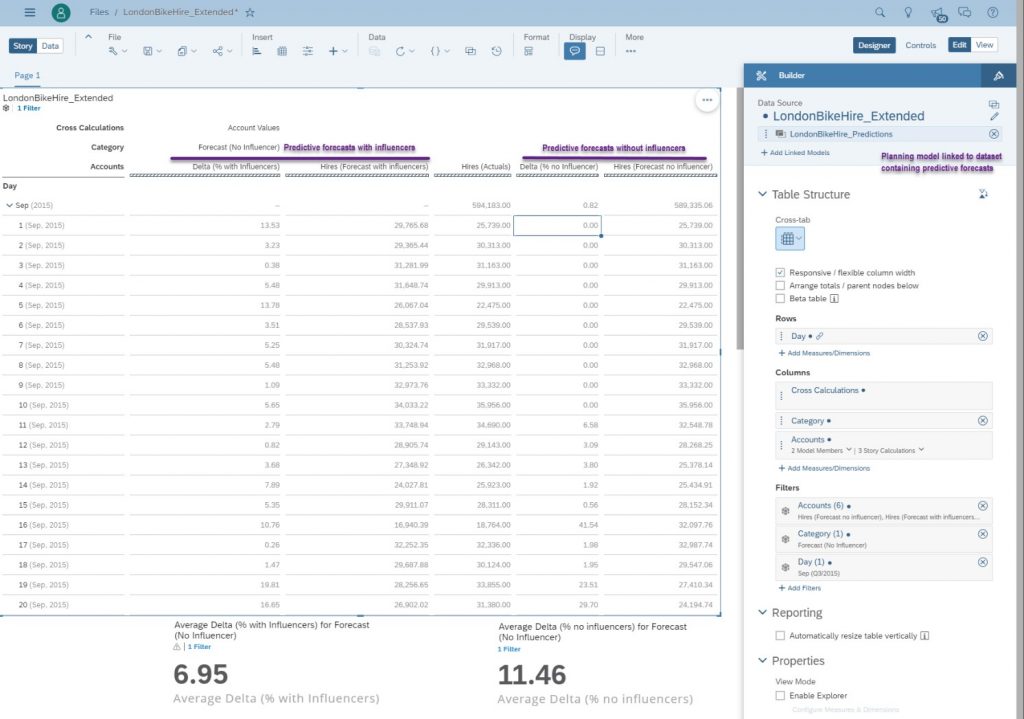1024x719 pixels.
Task: Open the plus Add dropdown under Insert
Action: pyautogui.click(x=337, y=51)
